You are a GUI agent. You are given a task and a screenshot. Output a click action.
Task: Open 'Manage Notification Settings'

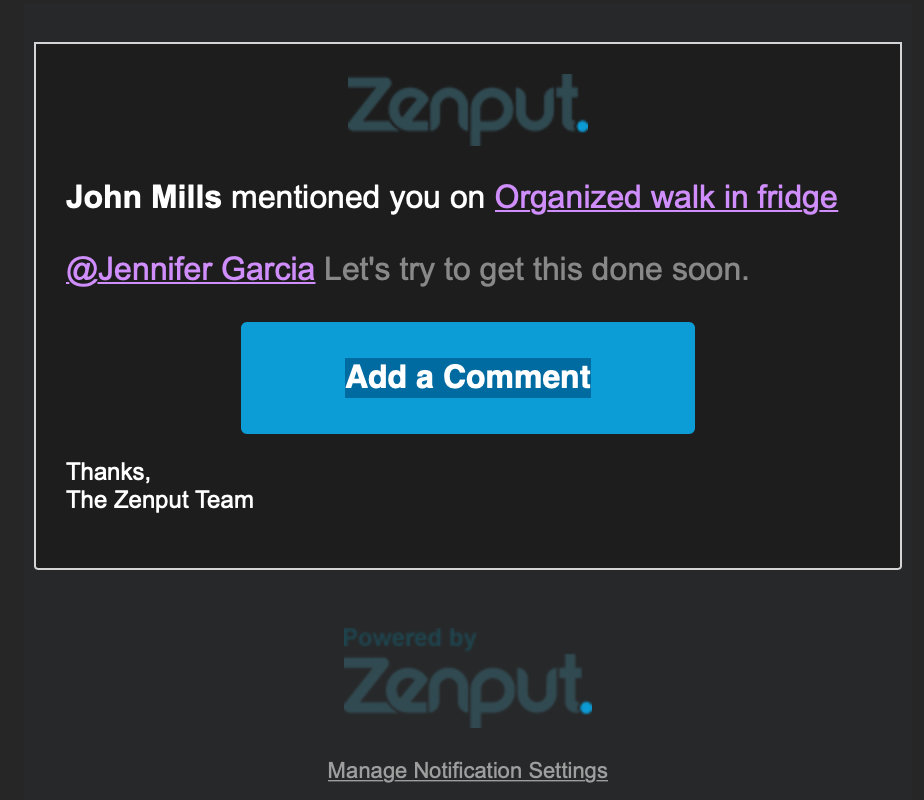click(467, 771)
